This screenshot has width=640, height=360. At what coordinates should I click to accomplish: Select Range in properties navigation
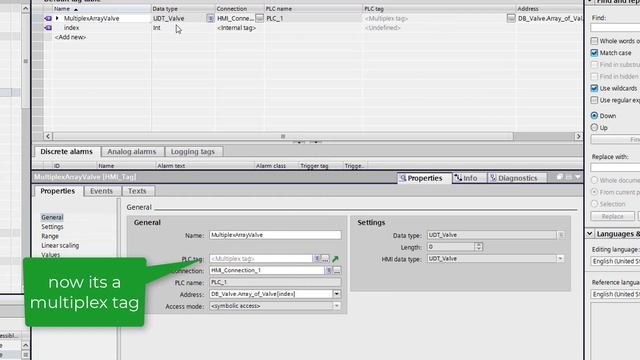(x=50, y=236)
